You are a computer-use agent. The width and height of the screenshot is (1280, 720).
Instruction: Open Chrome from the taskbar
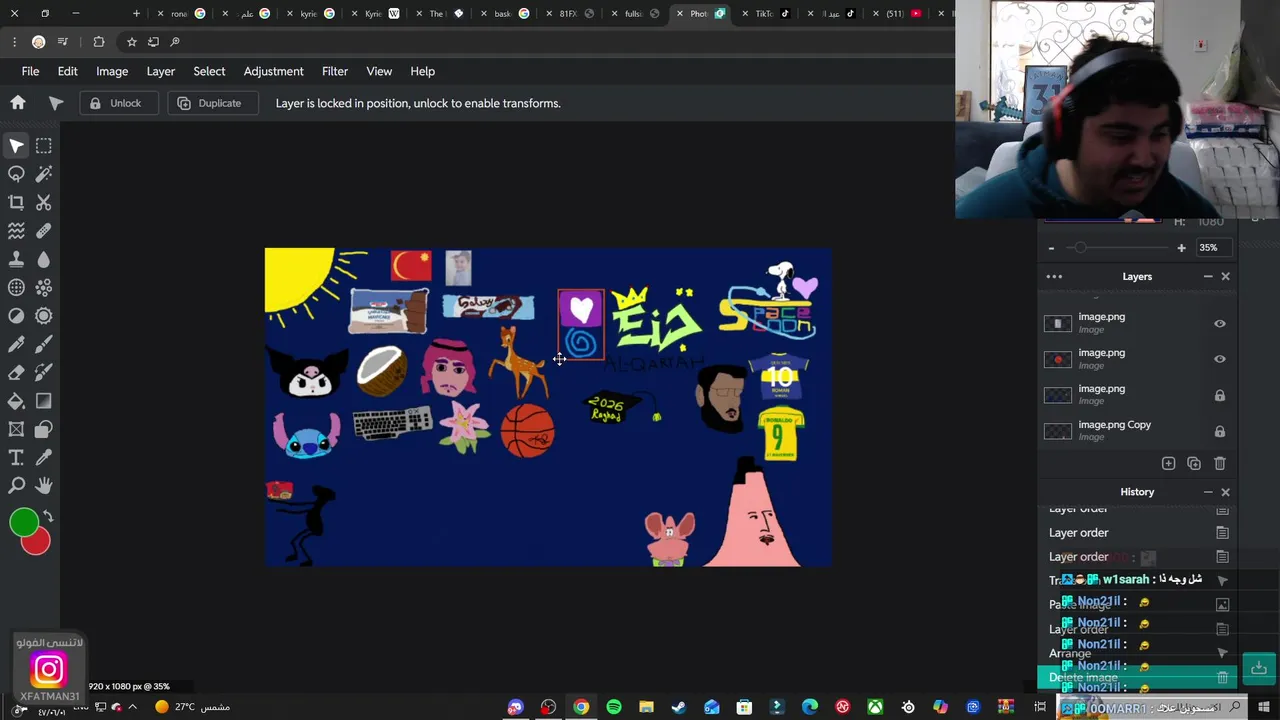point(581,707)
